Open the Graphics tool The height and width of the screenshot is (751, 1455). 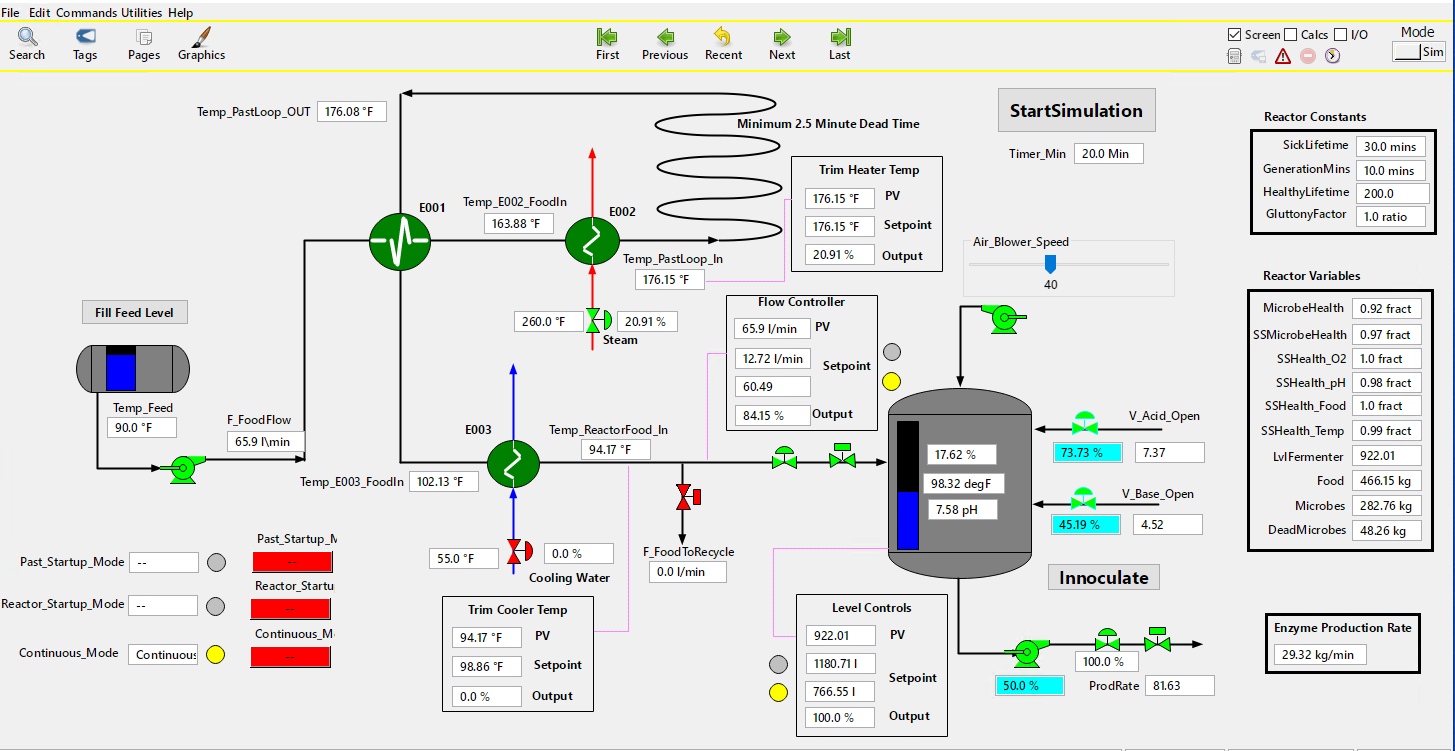(x=201, y=44)
